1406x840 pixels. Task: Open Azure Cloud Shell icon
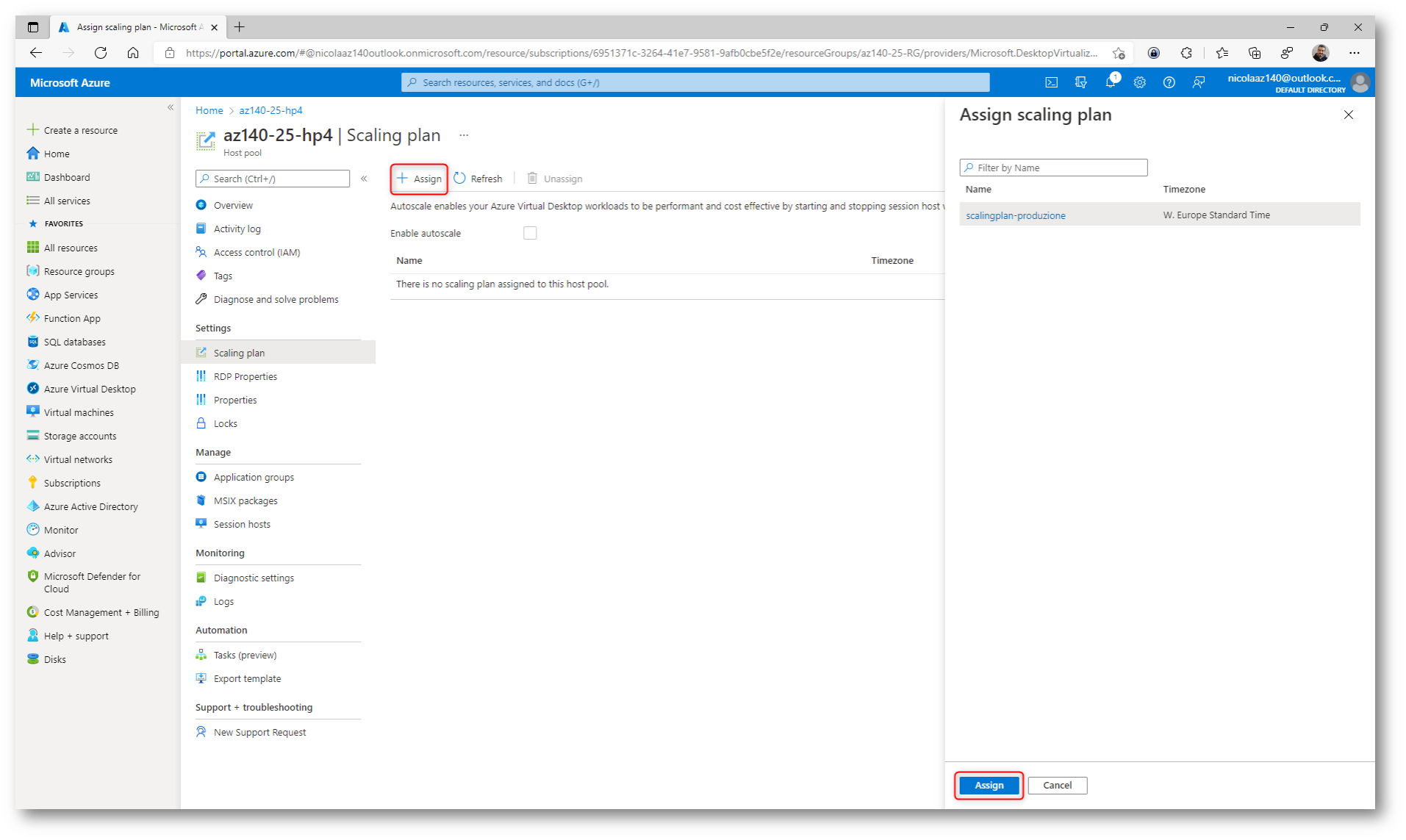coord(1051,82)
